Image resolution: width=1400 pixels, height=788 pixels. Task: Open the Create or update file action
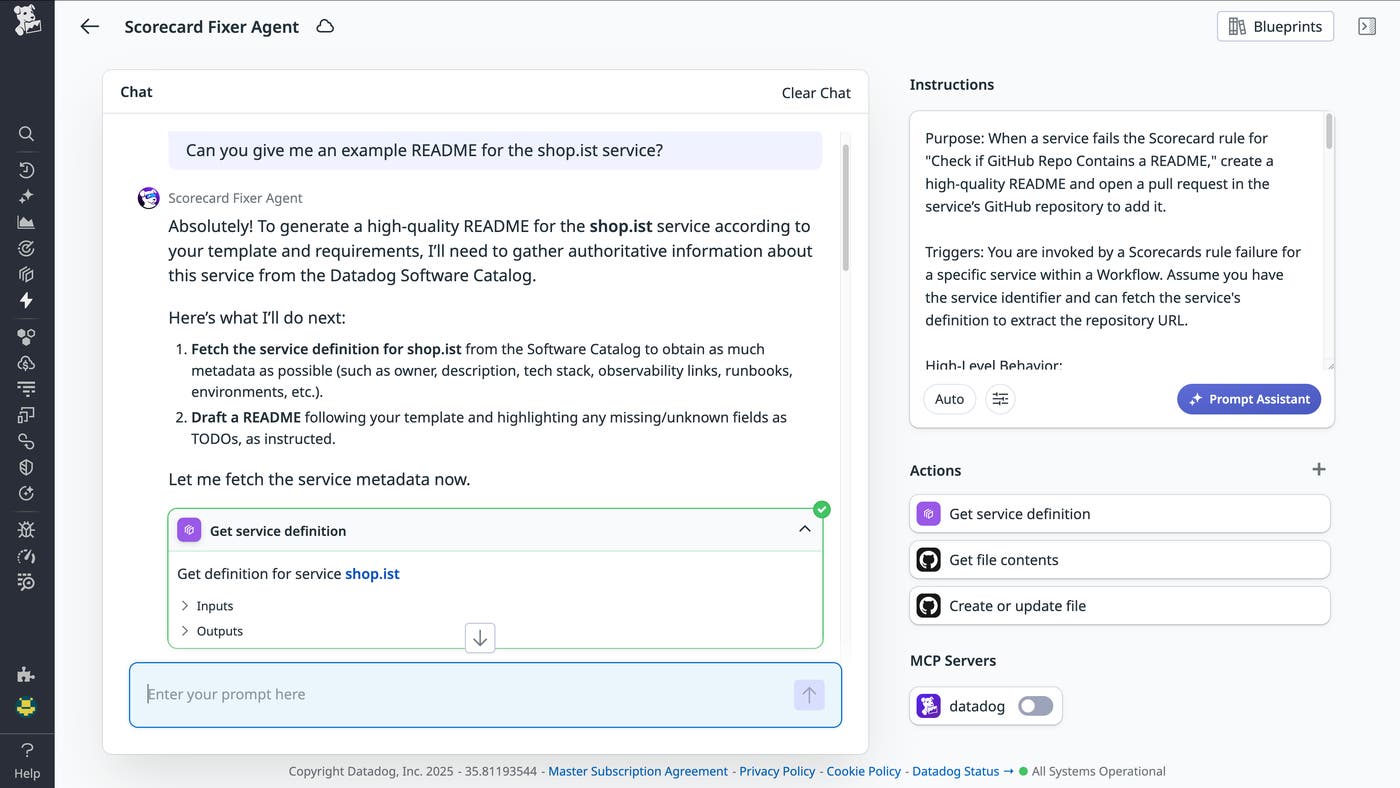[x=1120, y=606]
